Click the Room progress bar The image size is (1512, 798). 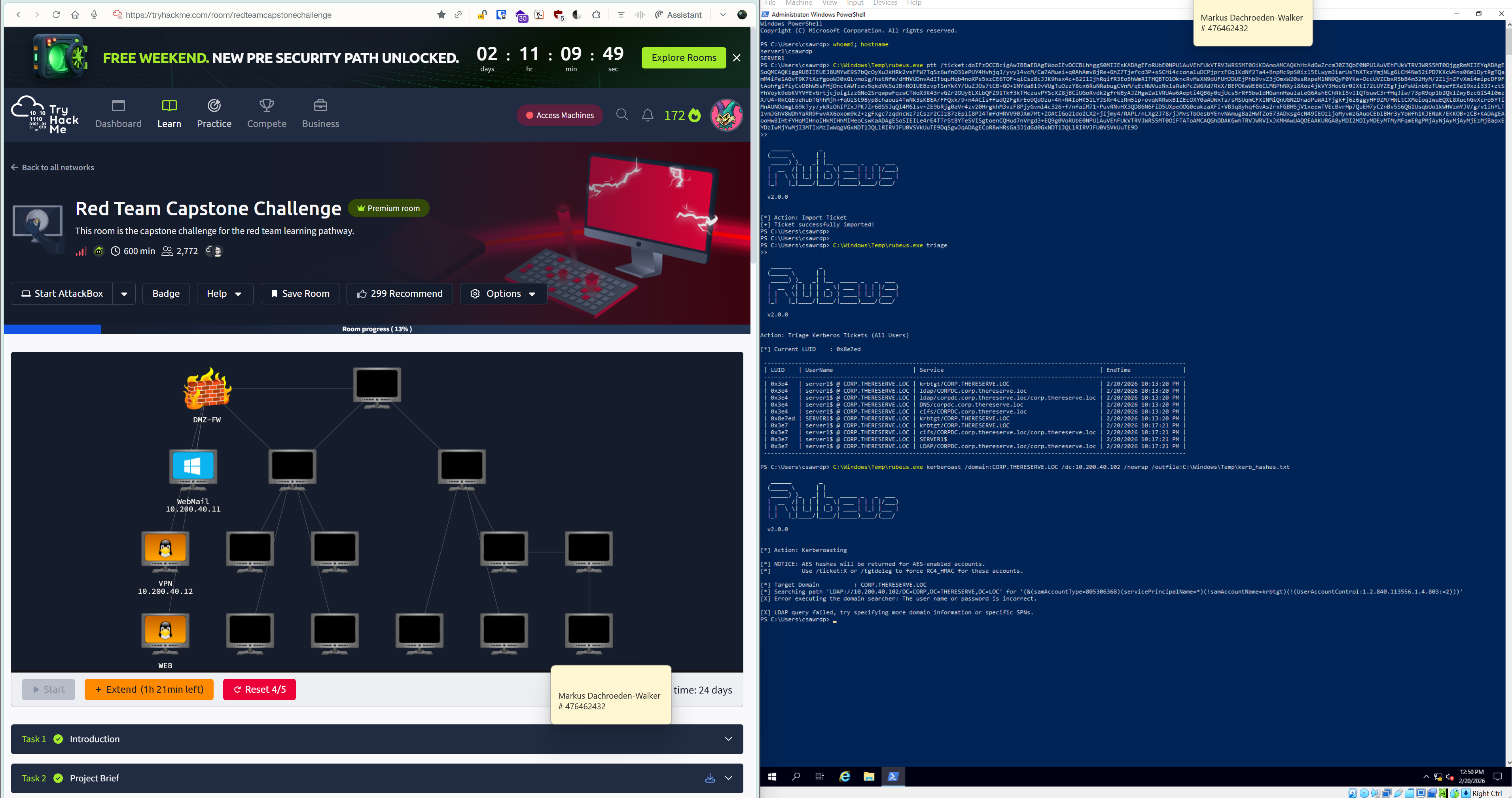pyautogui.click(x=377, y=329)
